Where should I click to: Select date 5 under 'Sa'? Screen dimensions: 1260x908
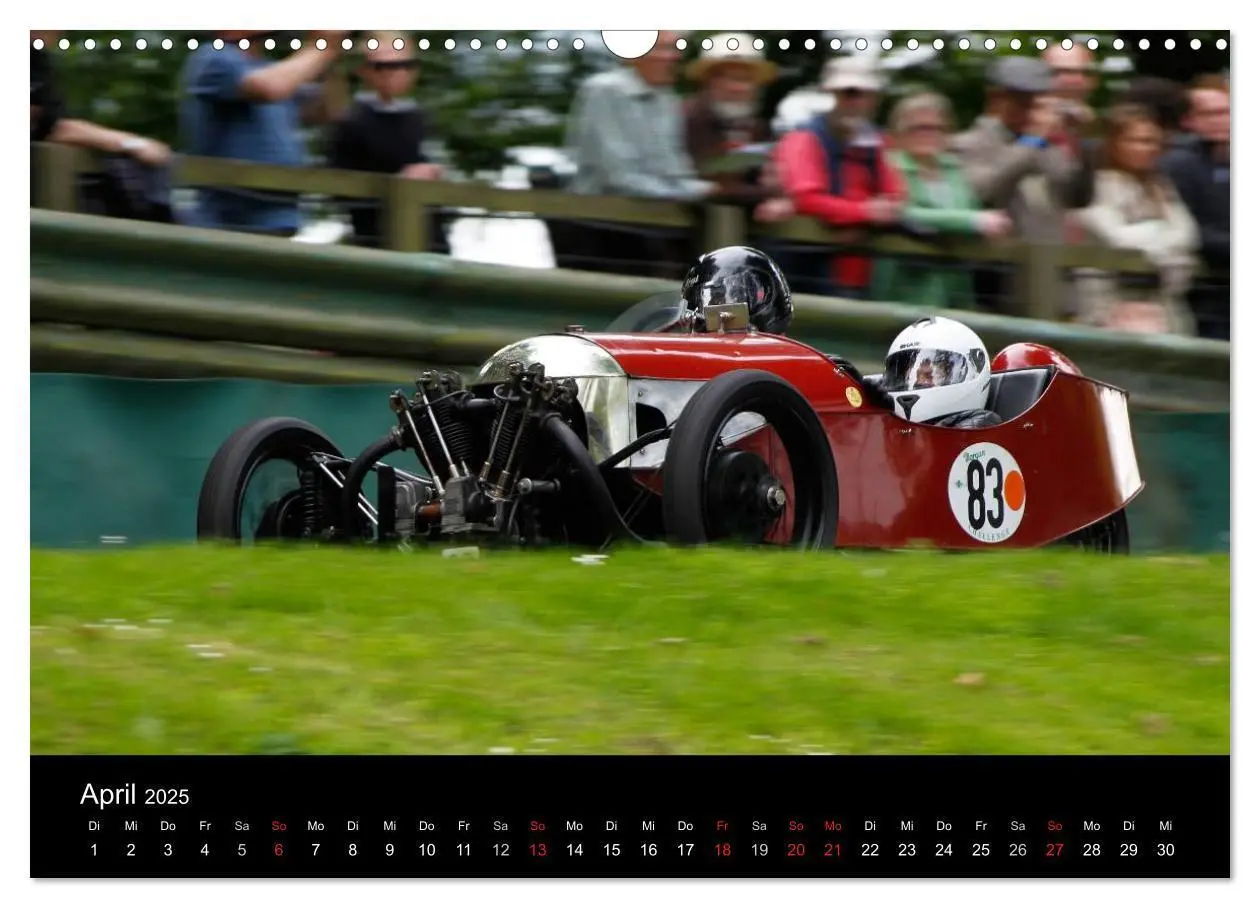tap(242, 850)
